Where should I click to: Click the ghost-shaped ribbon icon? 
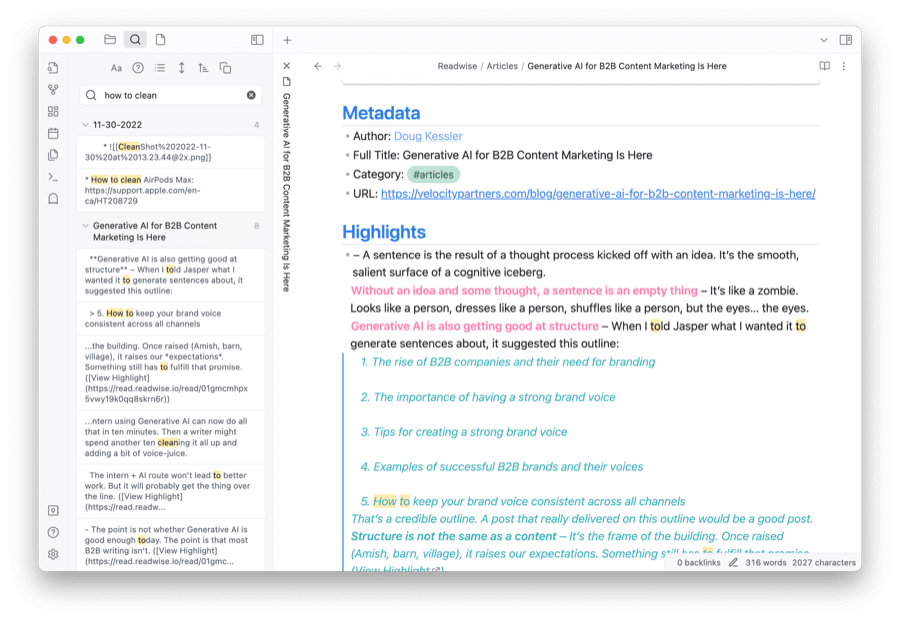click(x=53, y=199)
